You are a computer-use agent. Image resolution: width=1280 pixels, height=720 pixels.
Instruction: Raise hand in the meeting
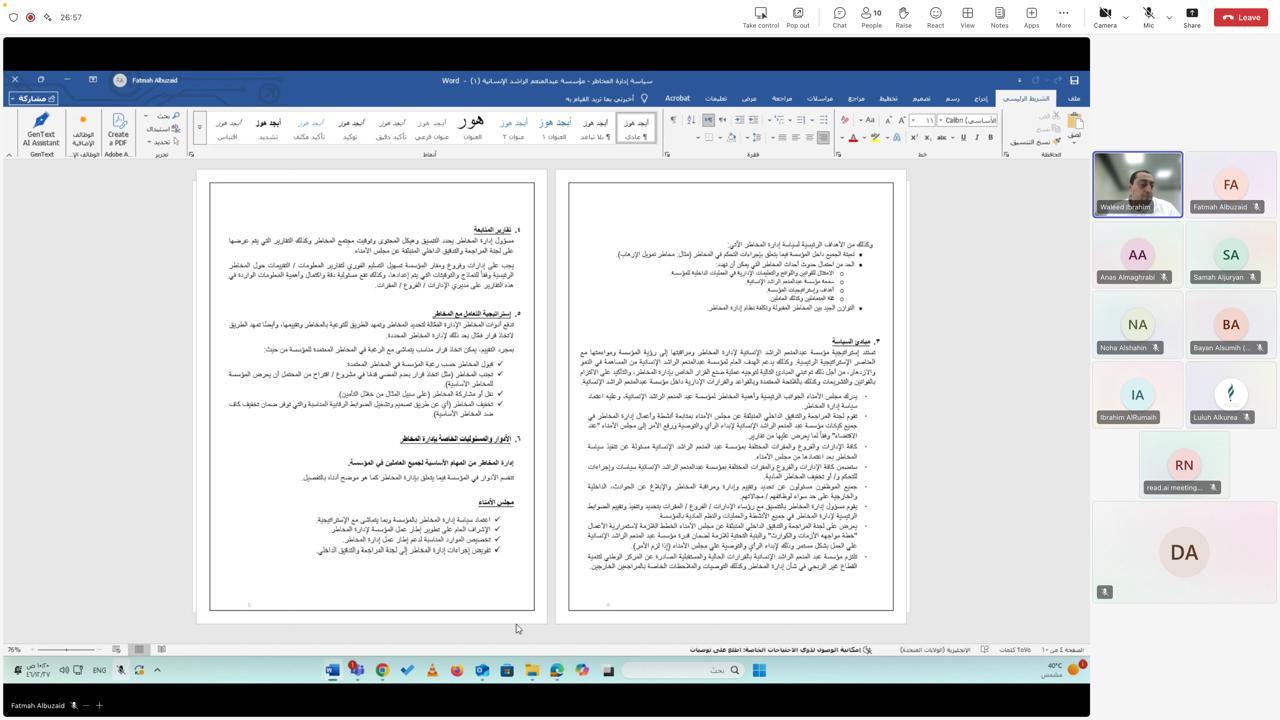click(x=903, y=17)
